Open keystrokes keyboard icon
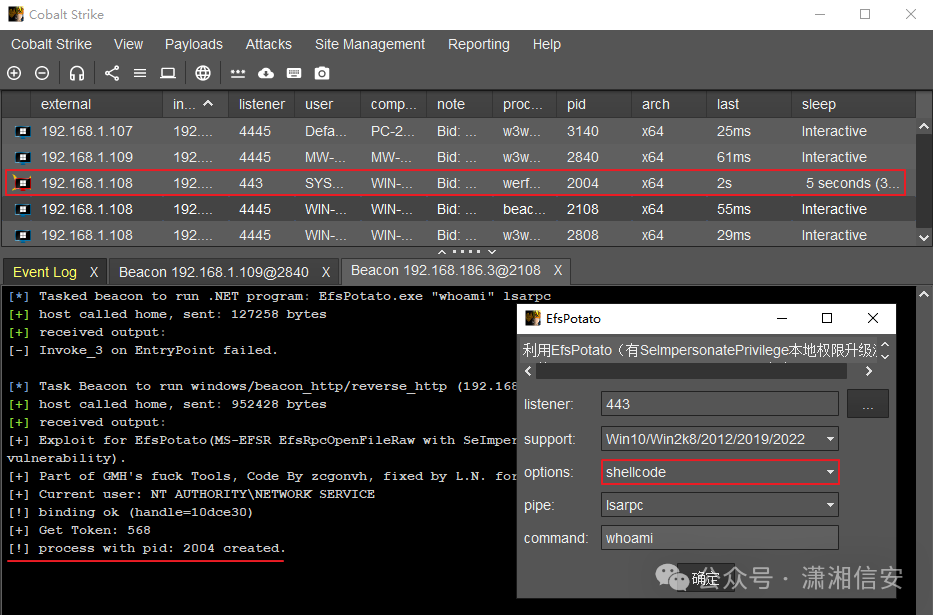Image resolution: width=933 pixels, height=615 pixels. coord(294,73)
